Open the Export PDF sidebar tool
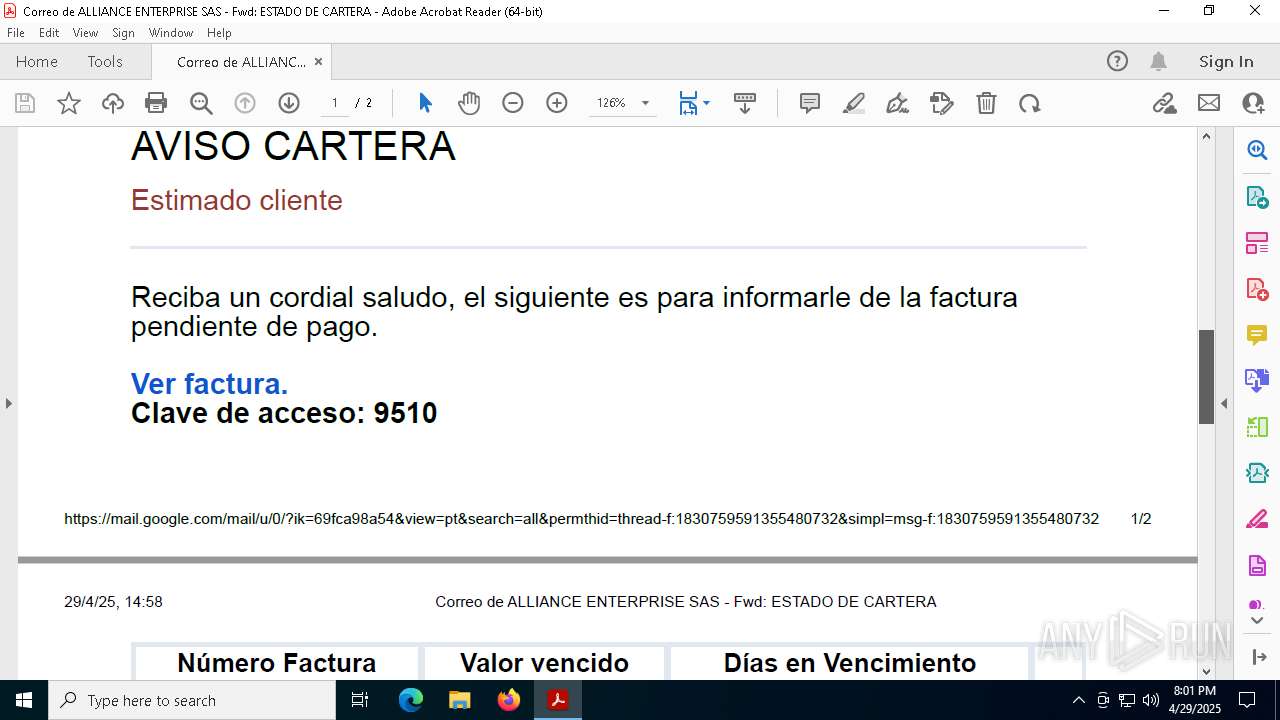 (1257, 196)
